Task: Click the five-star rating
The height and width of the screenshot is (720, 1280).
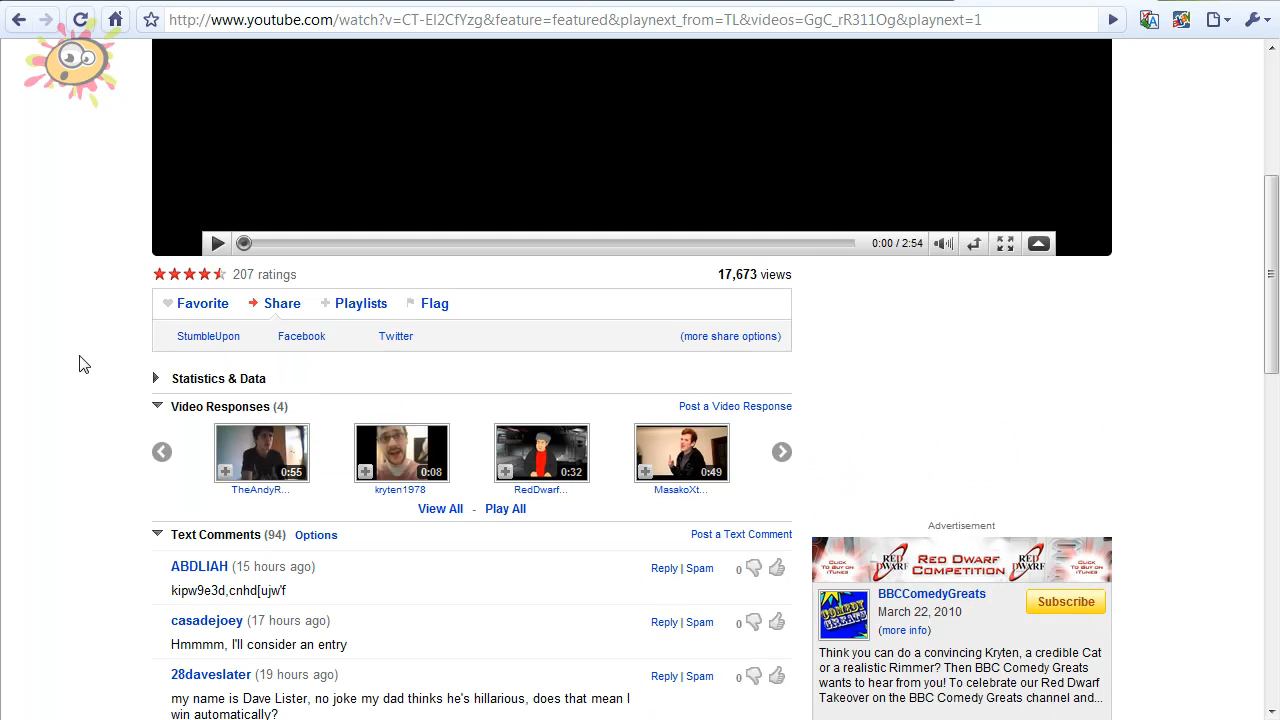Action: click(x=190, y=274)
